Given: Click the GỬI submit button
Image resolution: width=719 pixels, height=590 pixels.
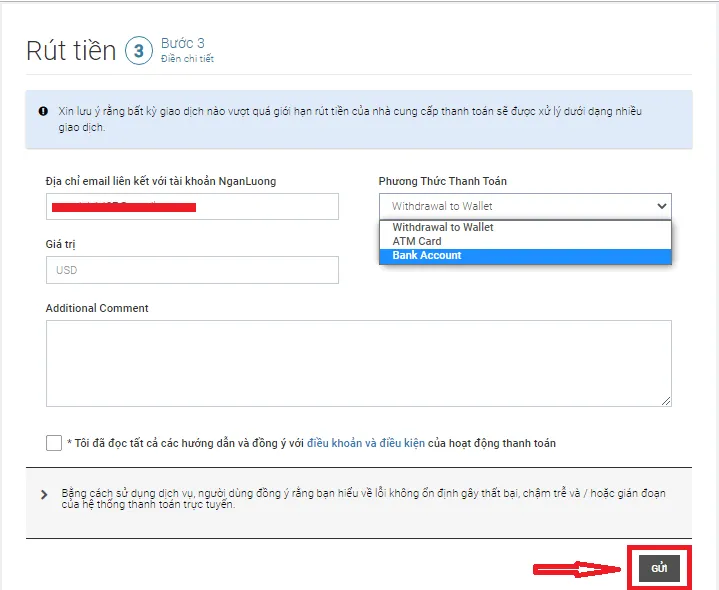Looking at the screenshot, I should [x=659, y=568].
